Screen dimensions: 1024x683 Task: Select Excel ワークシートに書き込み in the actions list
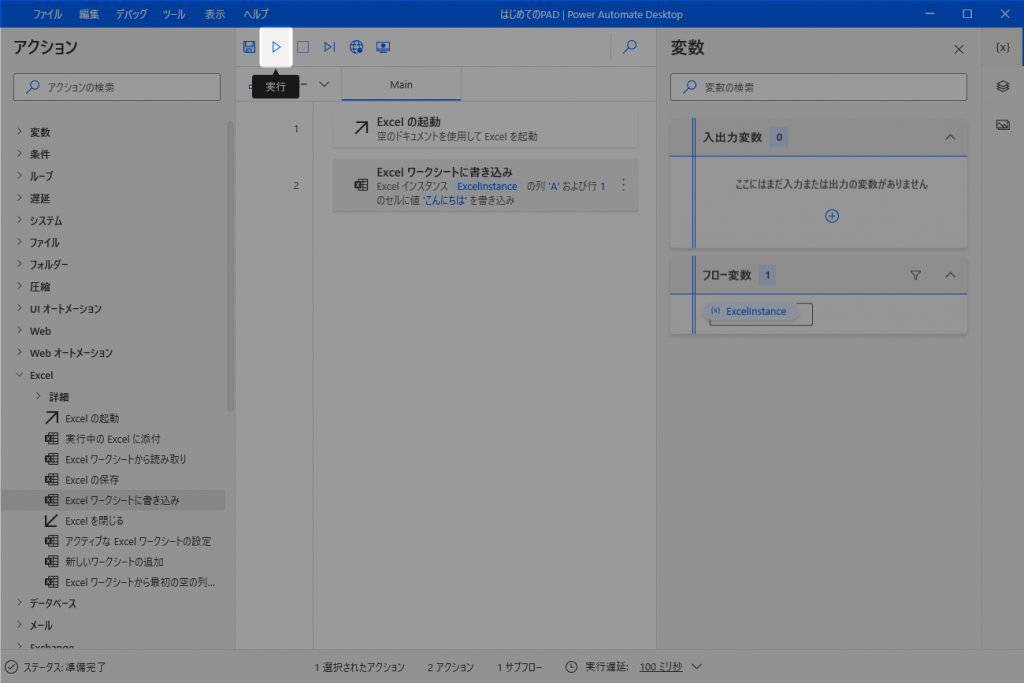tap(114, 500)
